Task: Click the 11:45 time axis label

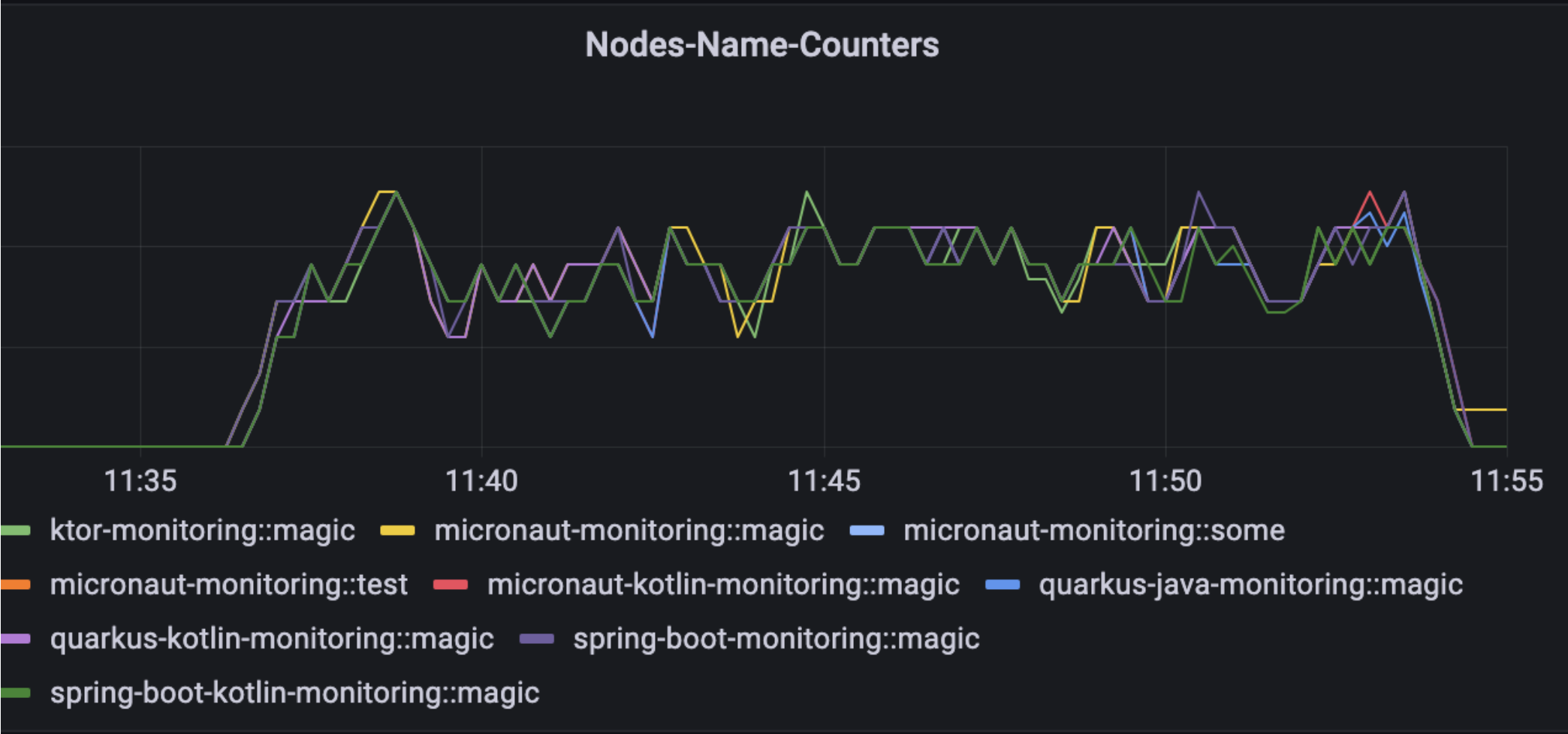Action: pos(824,481)
